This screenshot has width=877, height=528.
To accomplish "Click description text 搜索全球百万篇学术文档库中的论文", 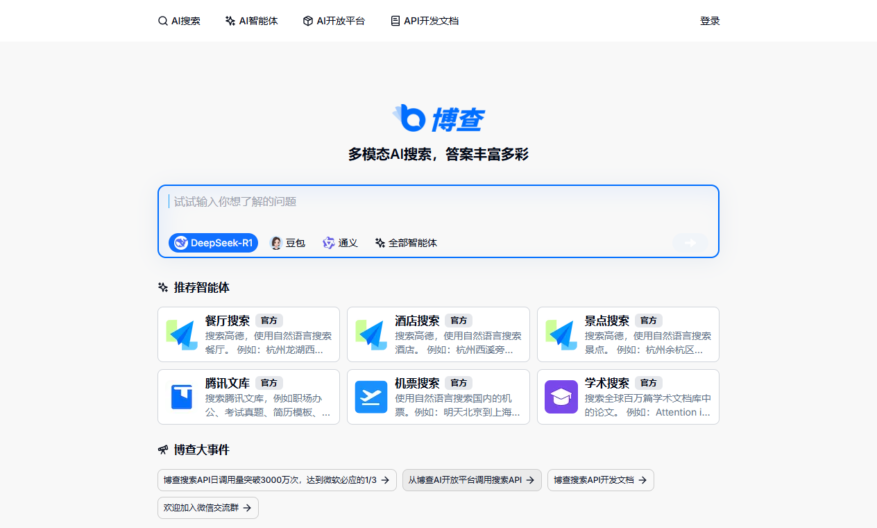I will (x=648, y=406).
